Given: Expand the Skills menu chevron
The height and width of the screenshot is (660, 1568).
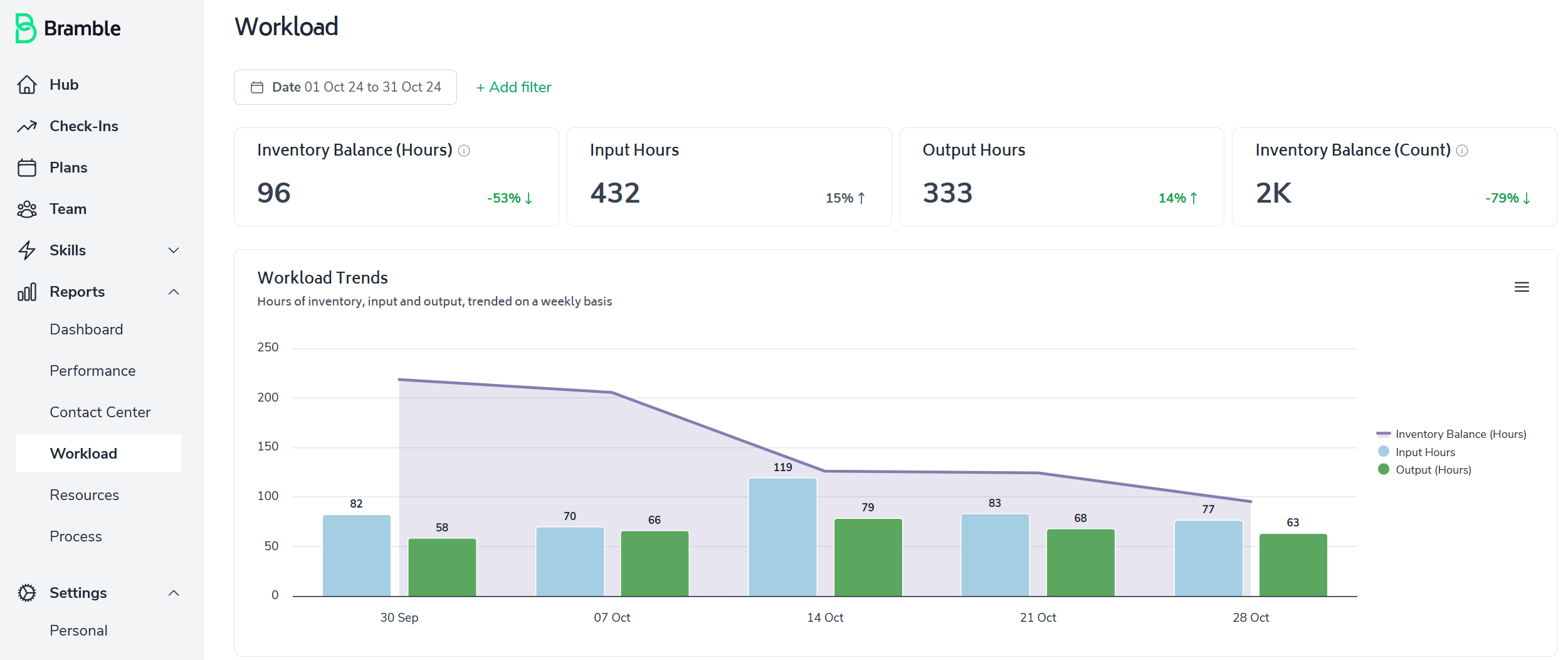Looking at the screenshot, I should tap(174, 250).
